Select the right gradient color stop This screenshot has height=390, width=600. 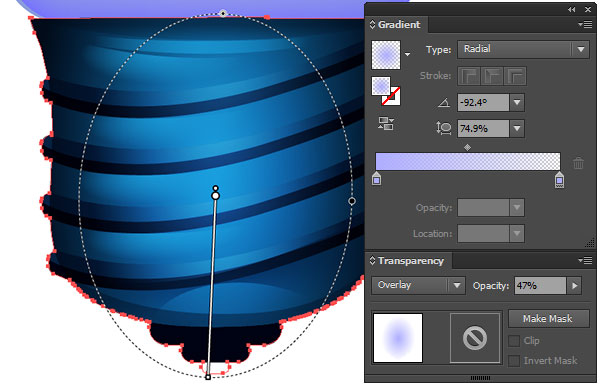point(559,179)
